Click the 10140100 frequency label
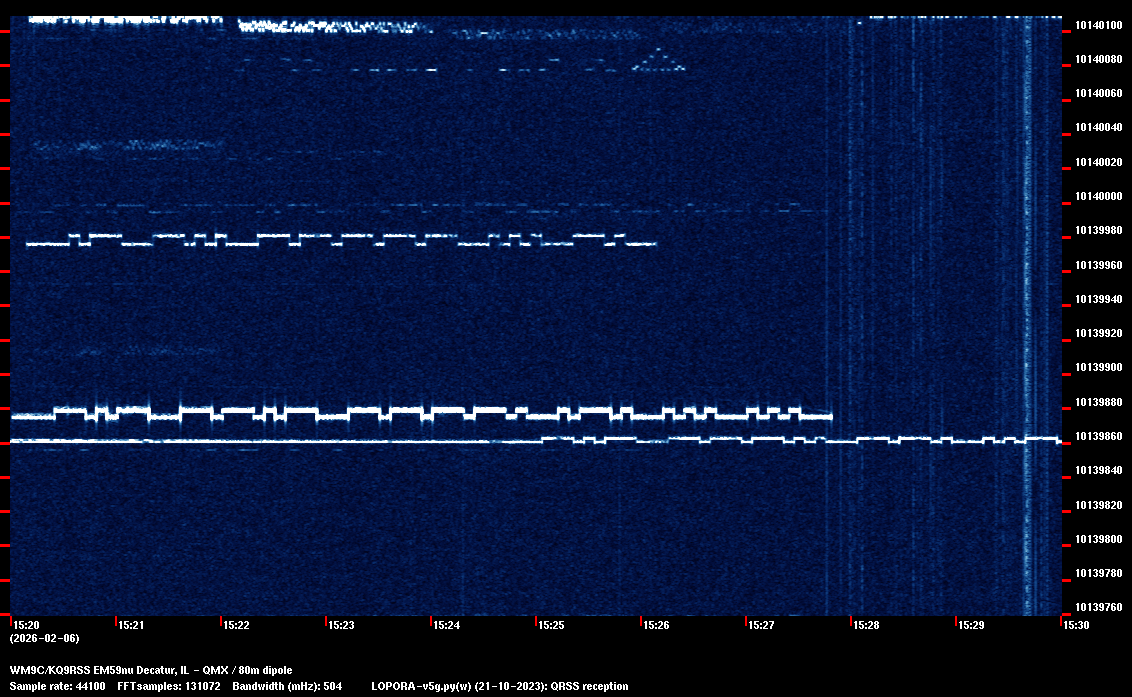 pyautogui.click(x=1097, y=25)
